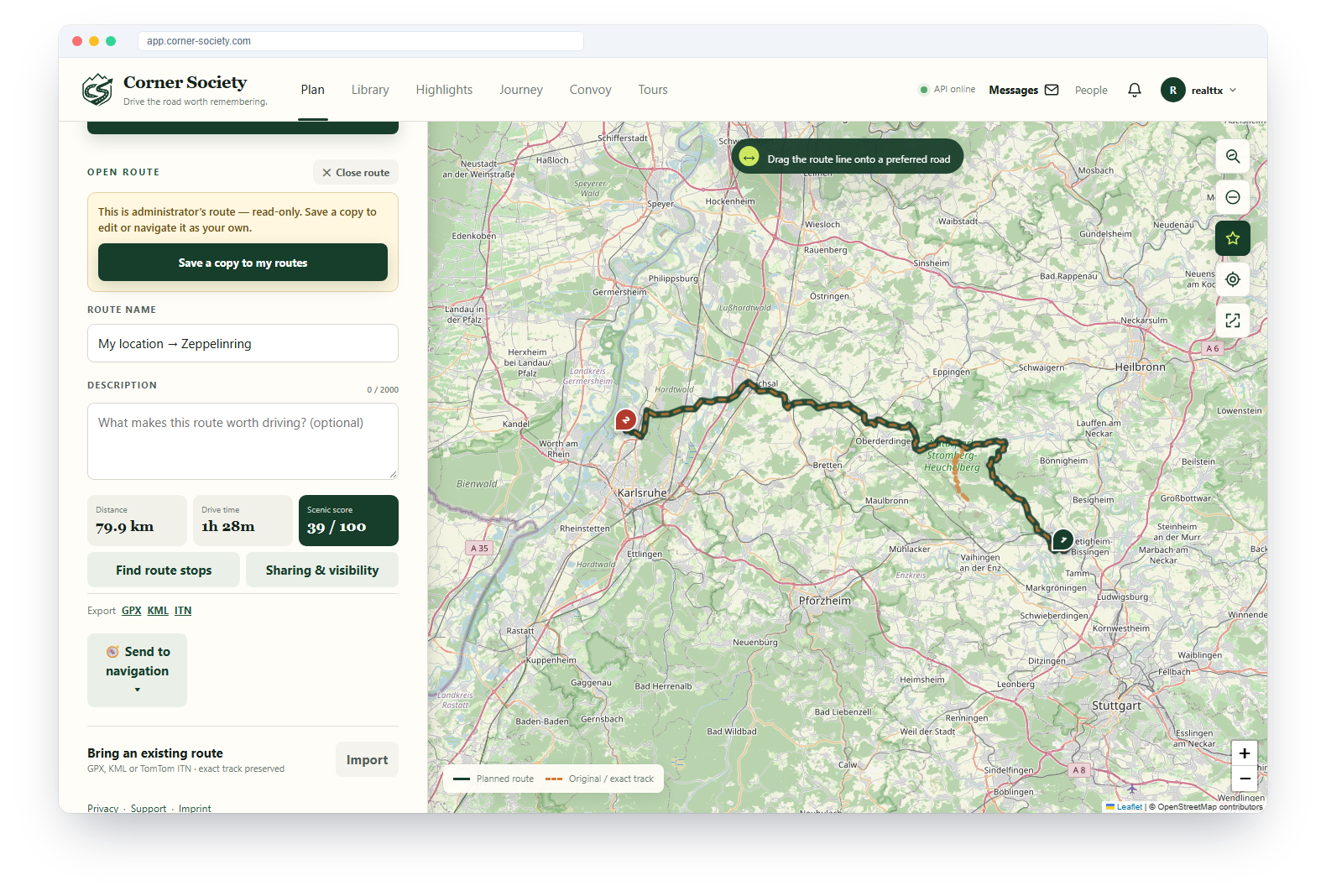Click the round R user avatar

(x=1173, y=90)
